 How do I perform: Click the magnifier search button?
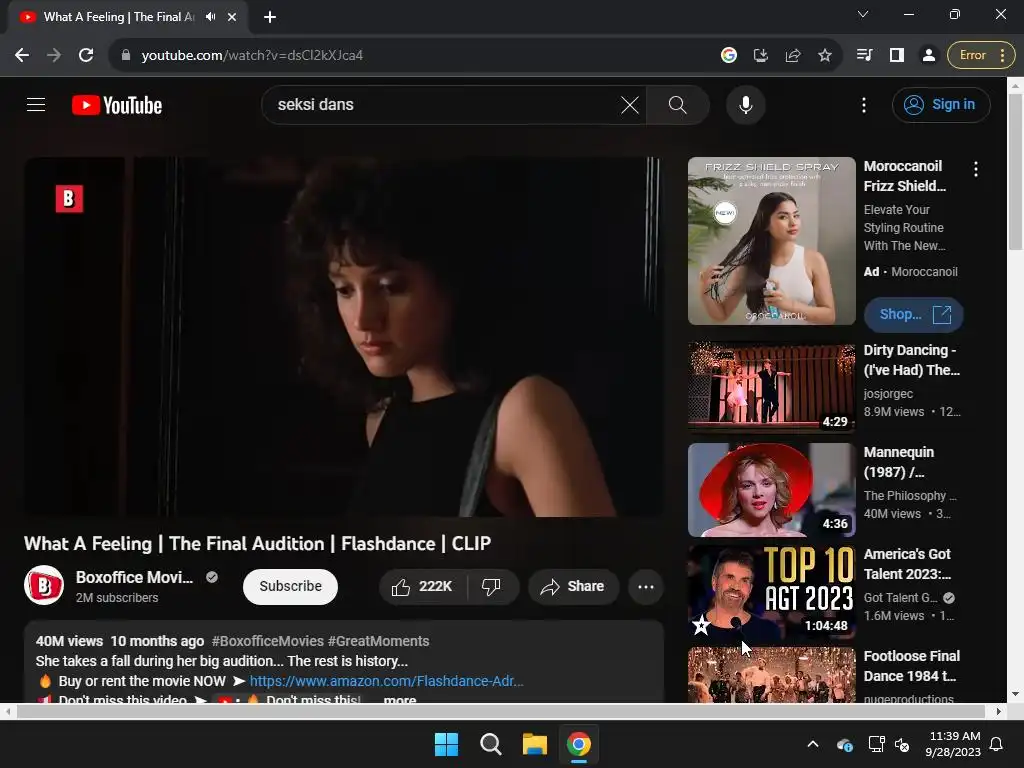(677, 105)
